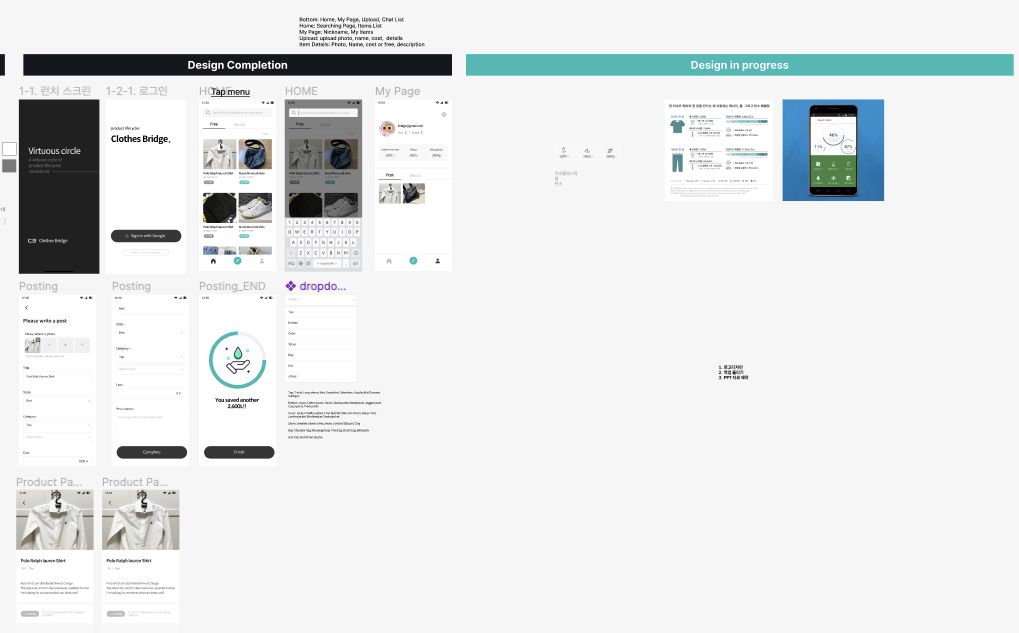Choose 'Top' in the dropdown component list
The height and width of the screenshot is (633, 1019).
tap(321, 312)
